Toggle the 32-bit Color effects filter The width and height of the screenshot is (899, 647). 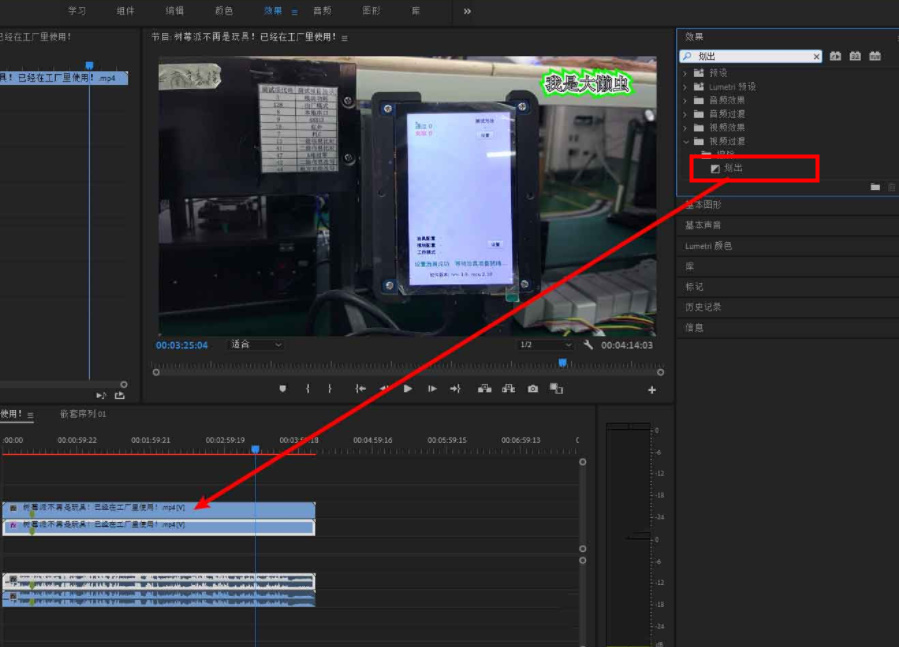(855, 57)
